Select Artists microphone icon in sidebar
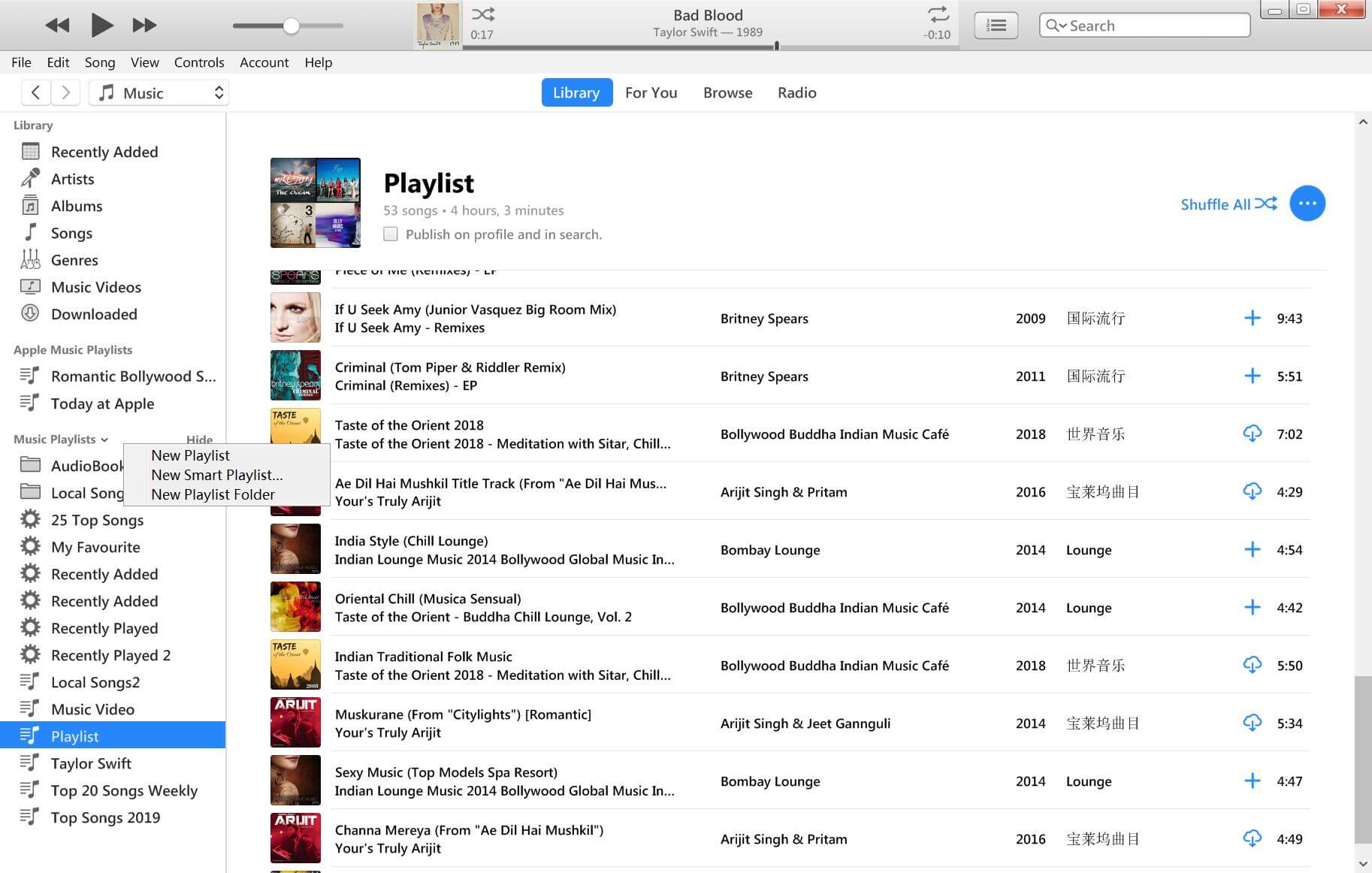The width and height of the screenshot is (1372, 873). (x=30, y=179)
